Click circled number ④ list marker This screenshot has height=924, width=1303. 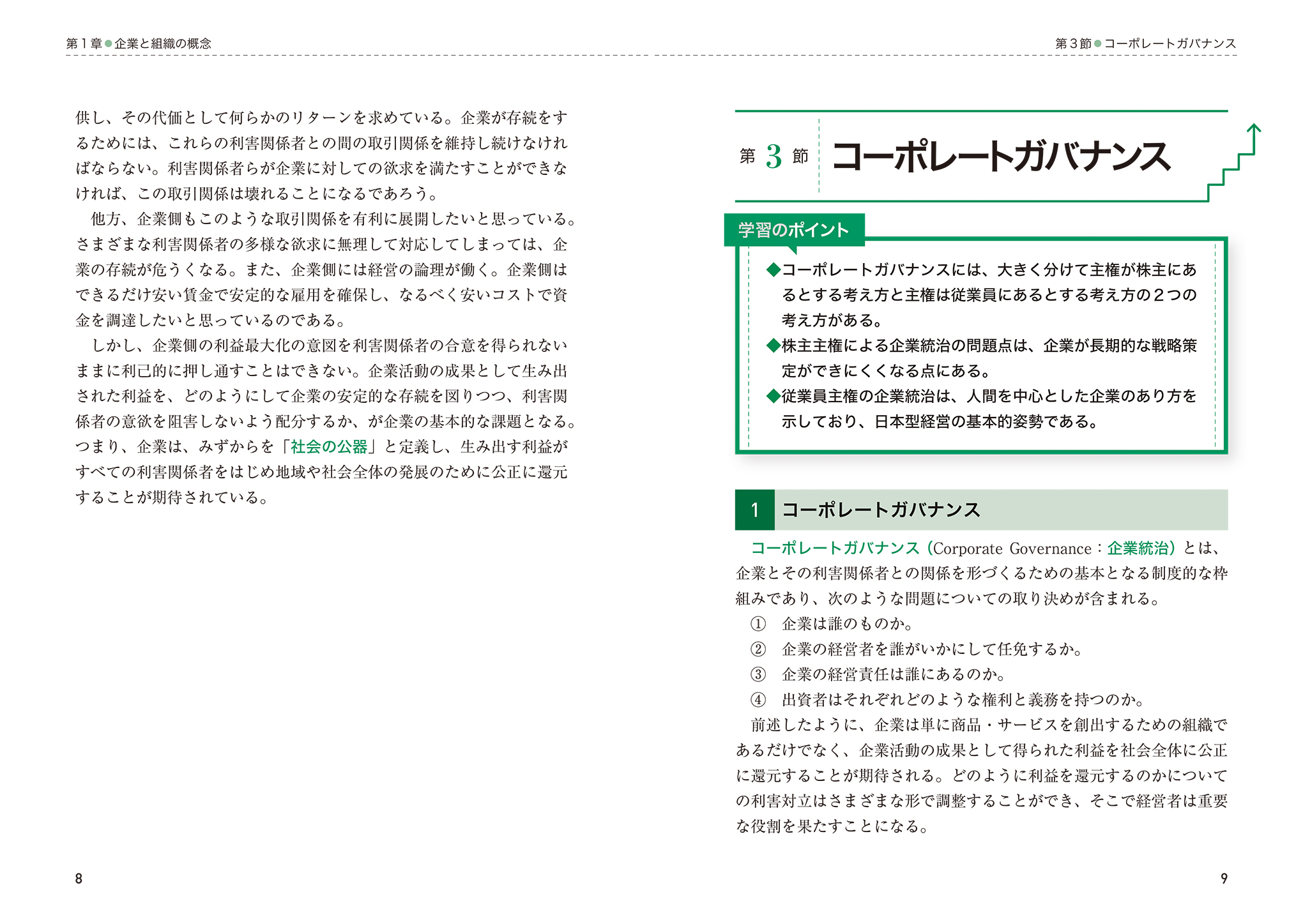758,700
